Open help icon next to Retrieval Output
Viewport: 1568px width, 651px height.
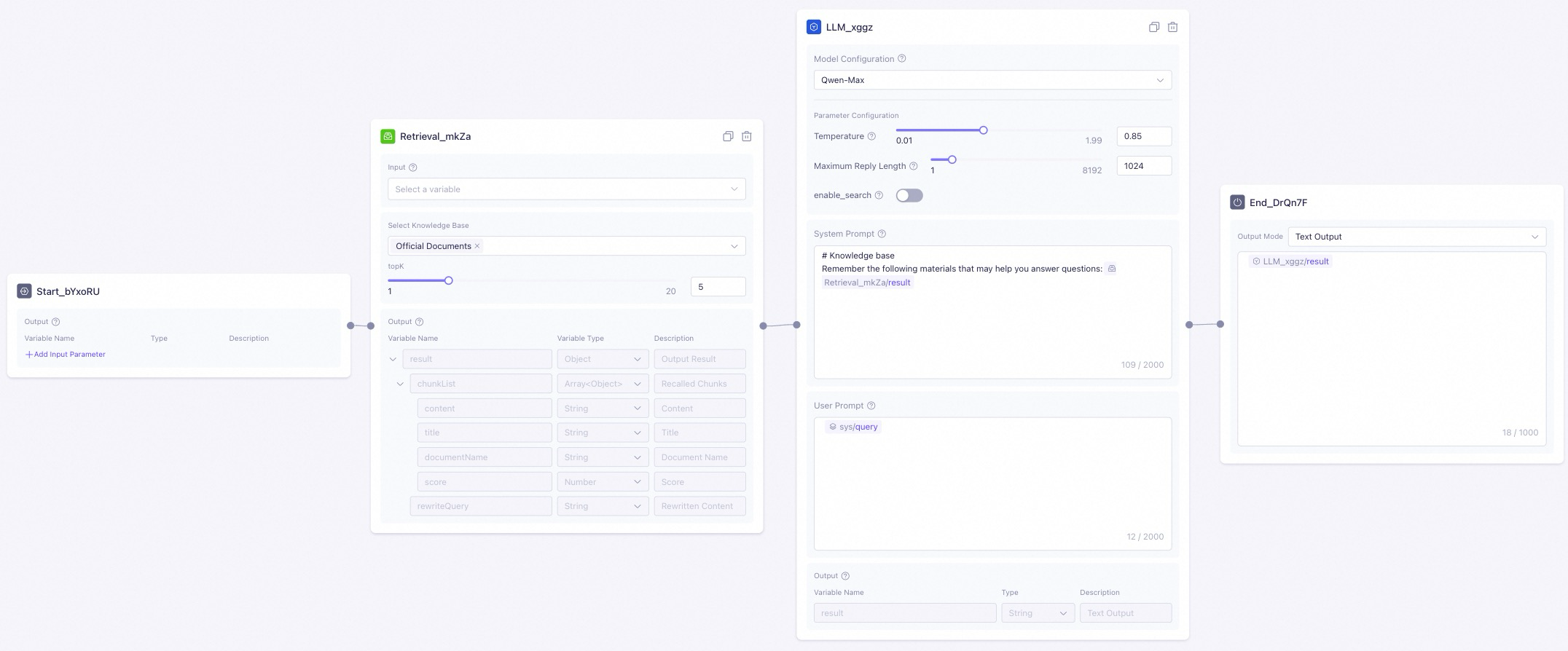(419, 322)
